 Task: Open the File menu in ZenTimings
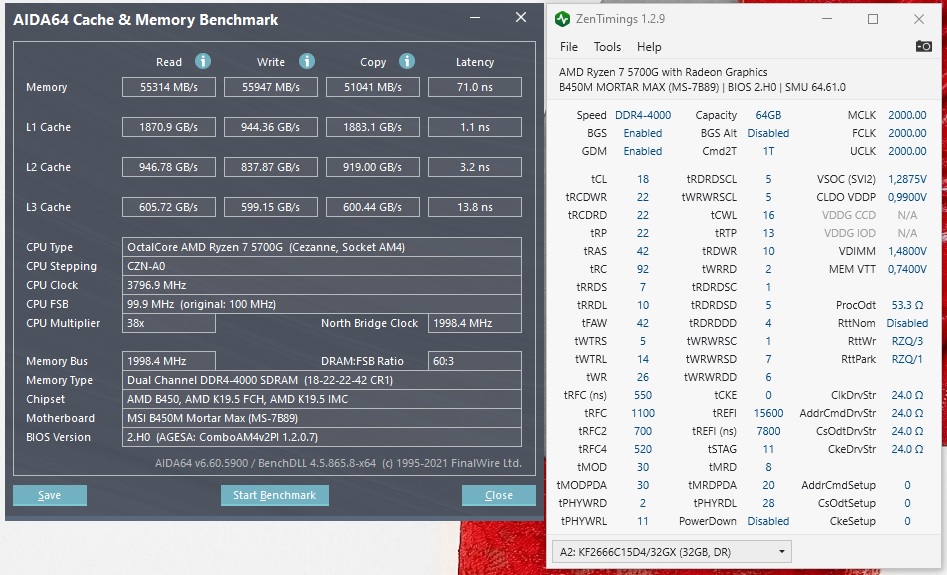coord(568,47)
